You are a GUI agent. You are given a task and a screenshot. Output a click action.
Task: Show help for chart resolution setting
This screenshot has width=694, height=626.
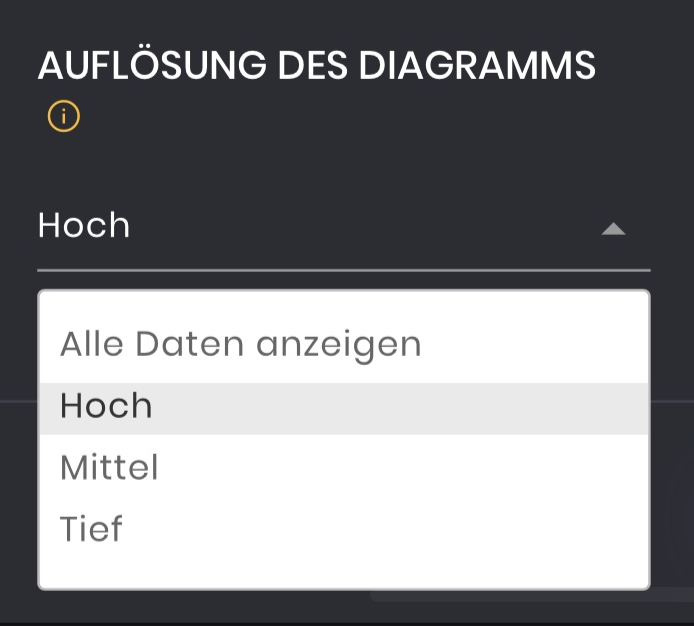63,117
